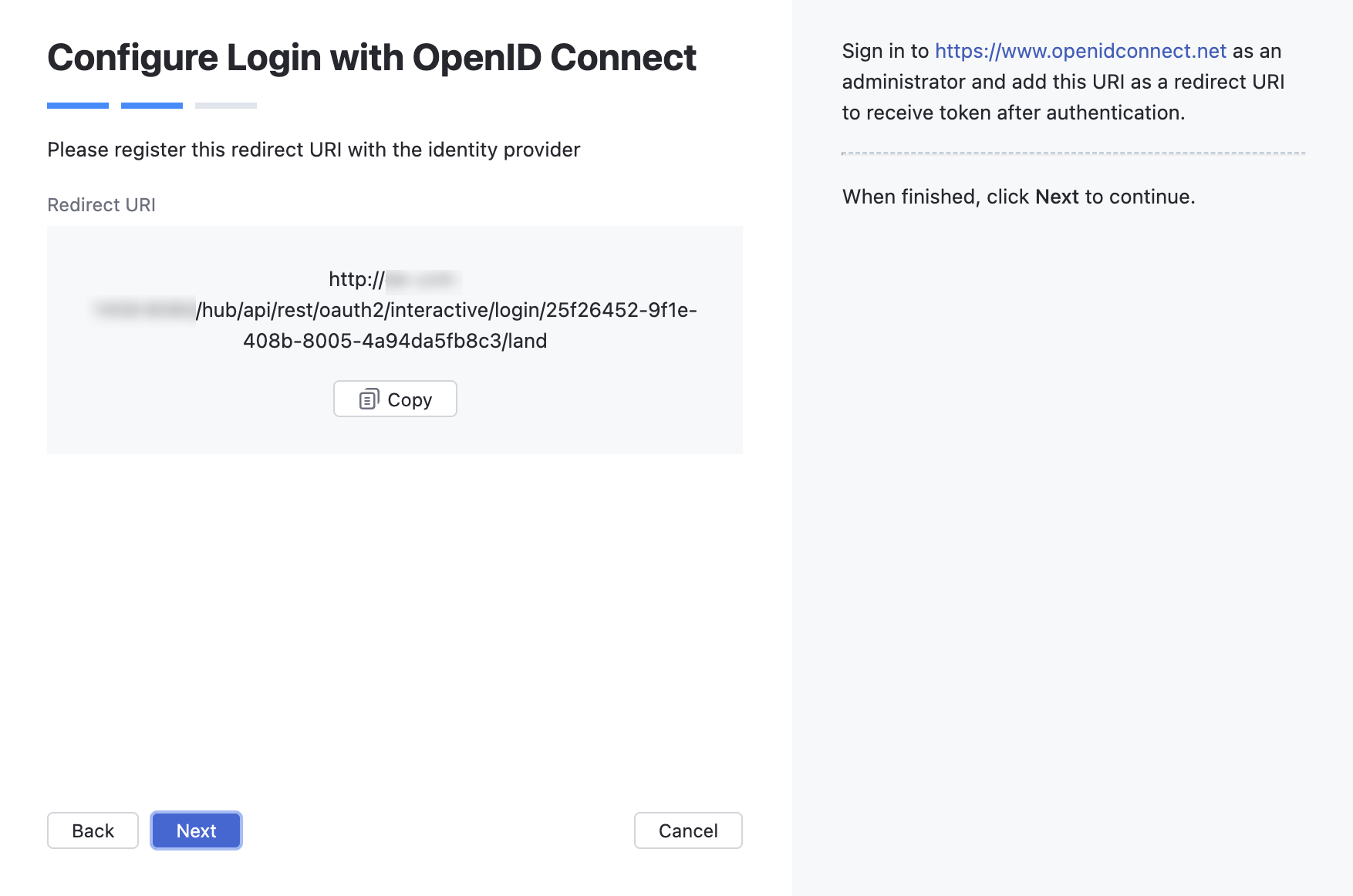This screenshot has width=1353, height=896.
Task: Click the second blue progress step bar
Action: (152, 106)
